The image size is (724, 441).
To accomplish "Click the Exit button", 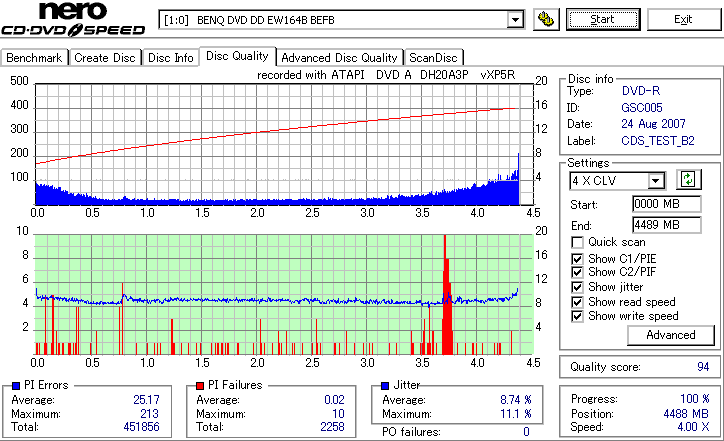I will point(683,19).
